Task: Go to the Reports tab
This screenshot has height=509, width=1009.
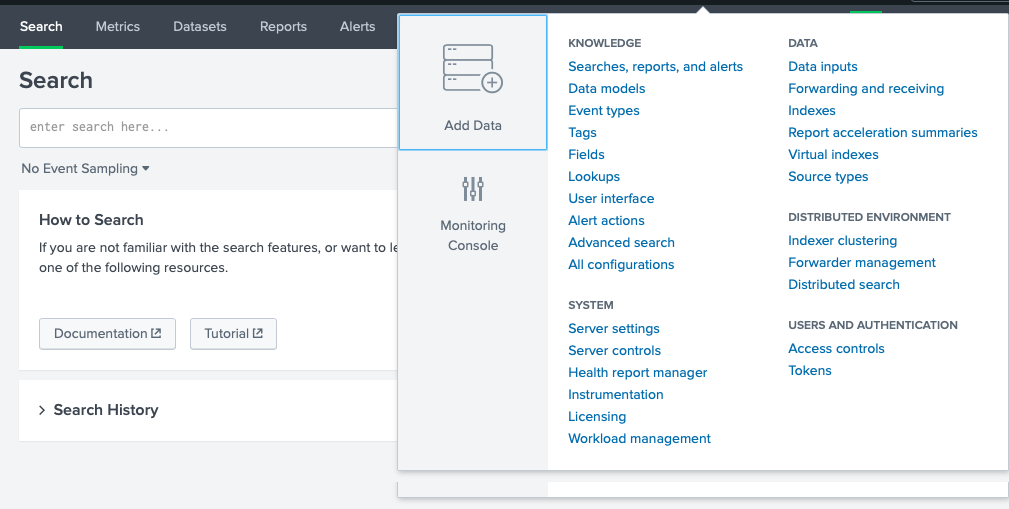Action: point(283,27)
